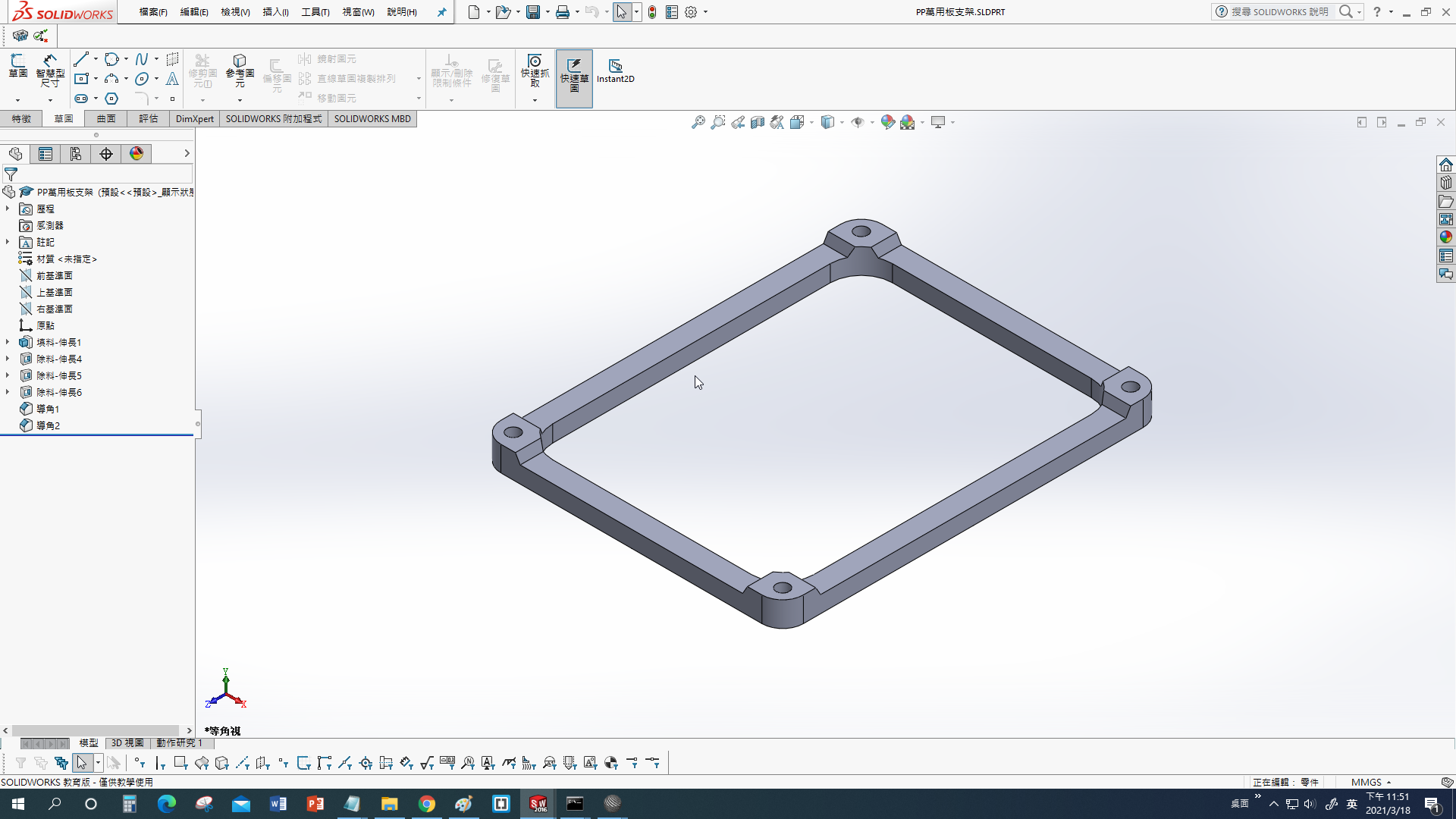Screen dimensions: 1456x819
Task: Open the Appearances task pane icon
Action: point(1445,237)
